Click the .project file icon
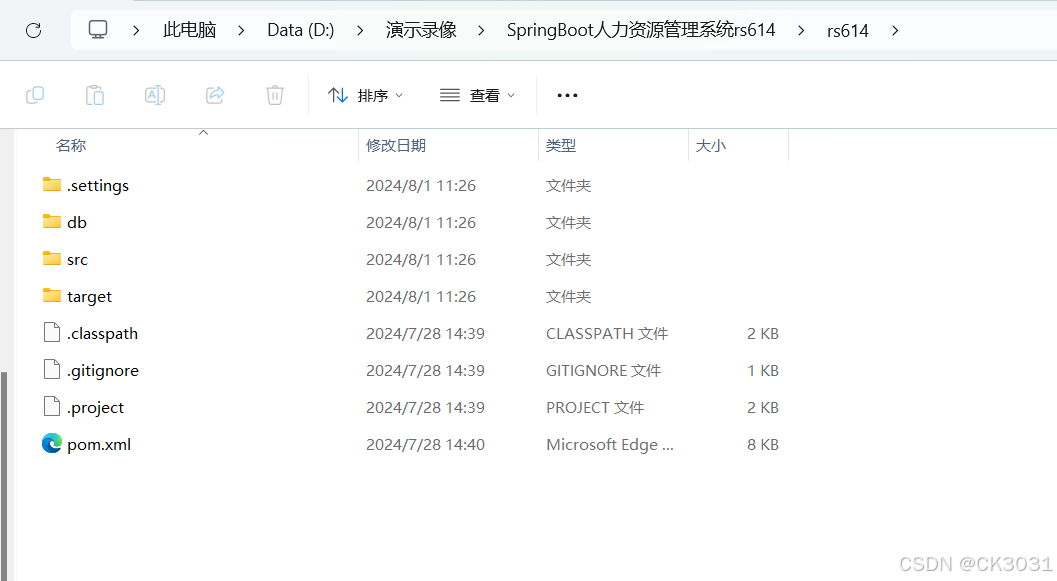1057x581 pixels. coord(52,406)
